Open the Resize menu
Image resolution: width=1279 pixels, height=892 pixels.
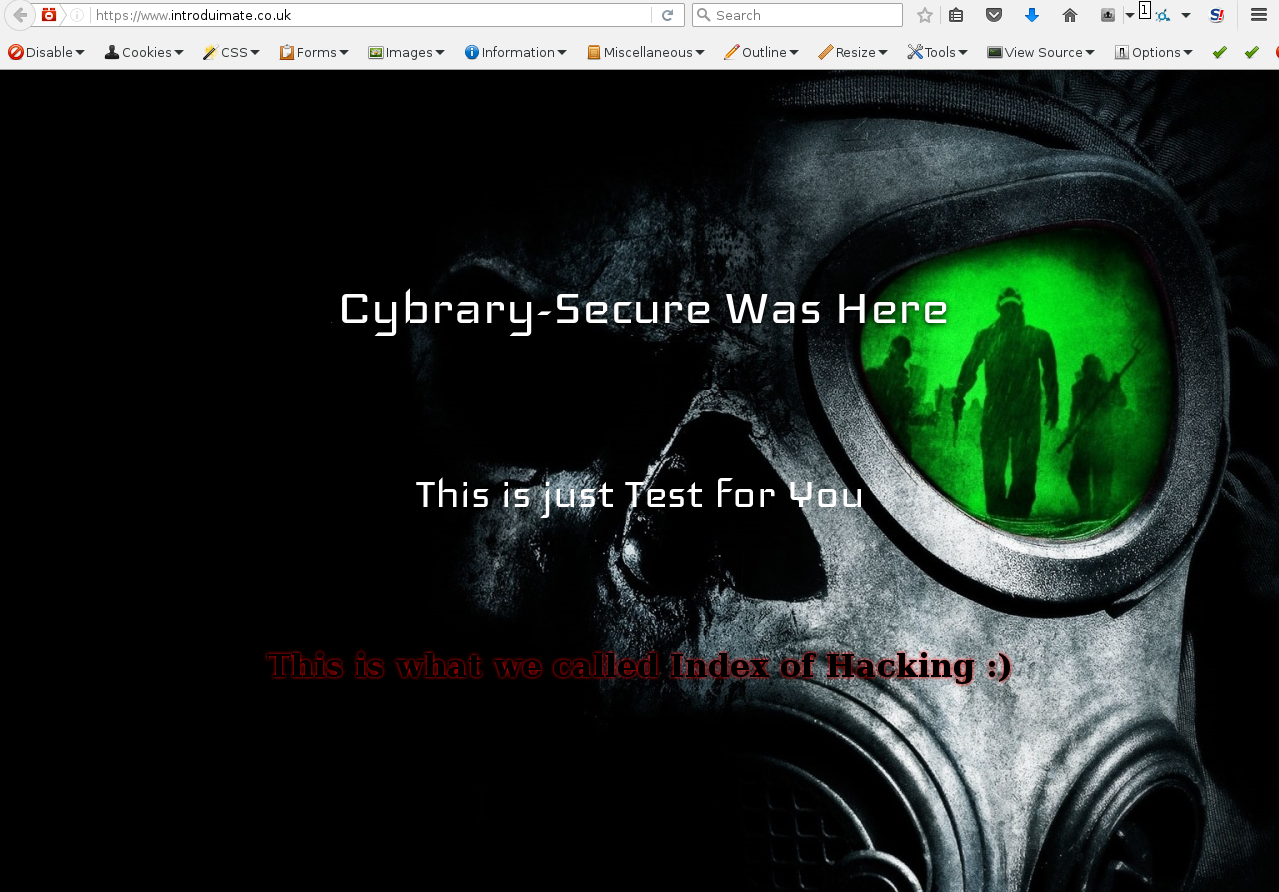852,52
